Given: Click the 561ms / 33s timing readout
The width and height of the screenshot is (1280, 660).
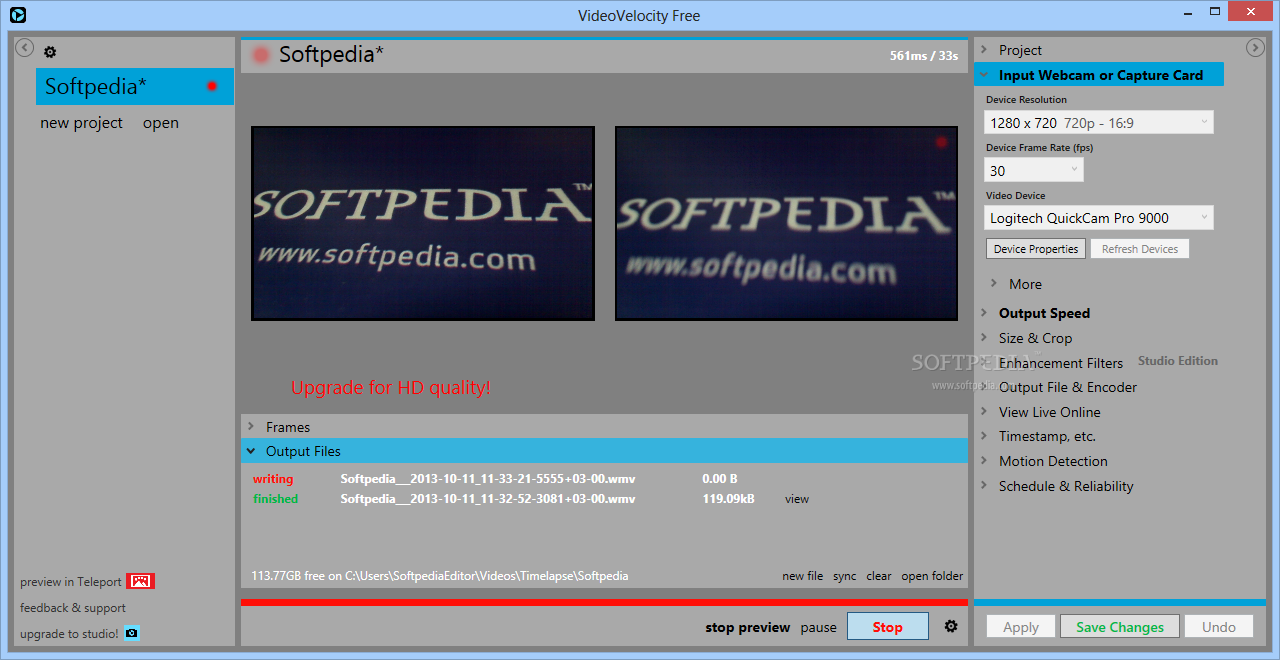Looking at the screenshot, I should (x=924, y=56).
